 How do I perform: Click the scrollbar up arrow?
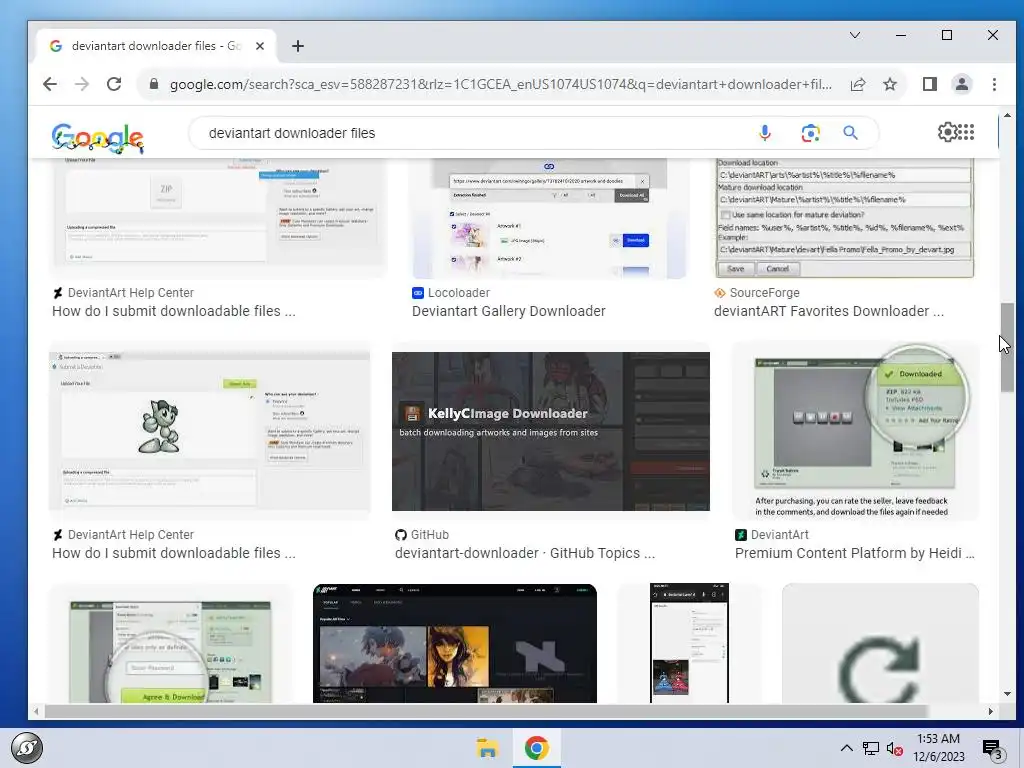[x=1007, y=116]
